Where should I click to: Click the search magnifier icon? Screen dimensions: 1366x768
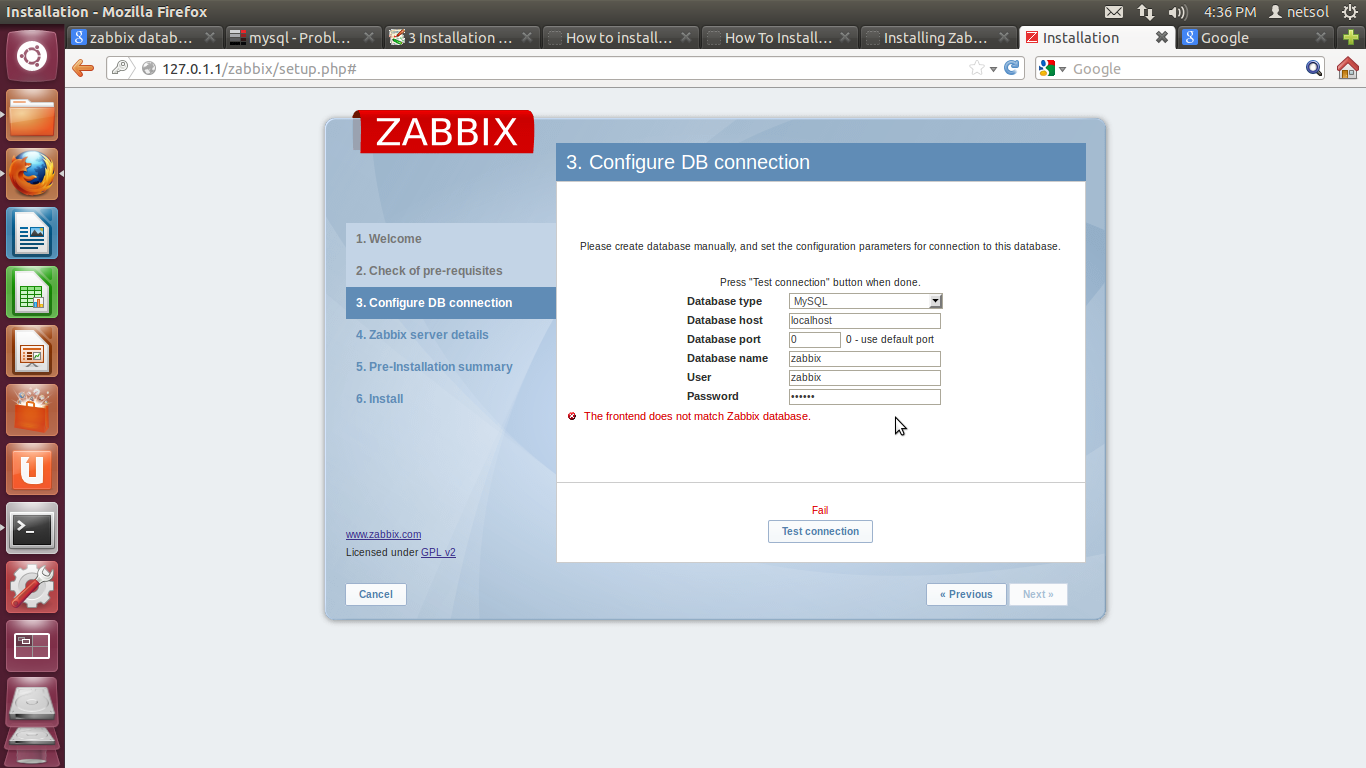click(x=1314, y=68)
